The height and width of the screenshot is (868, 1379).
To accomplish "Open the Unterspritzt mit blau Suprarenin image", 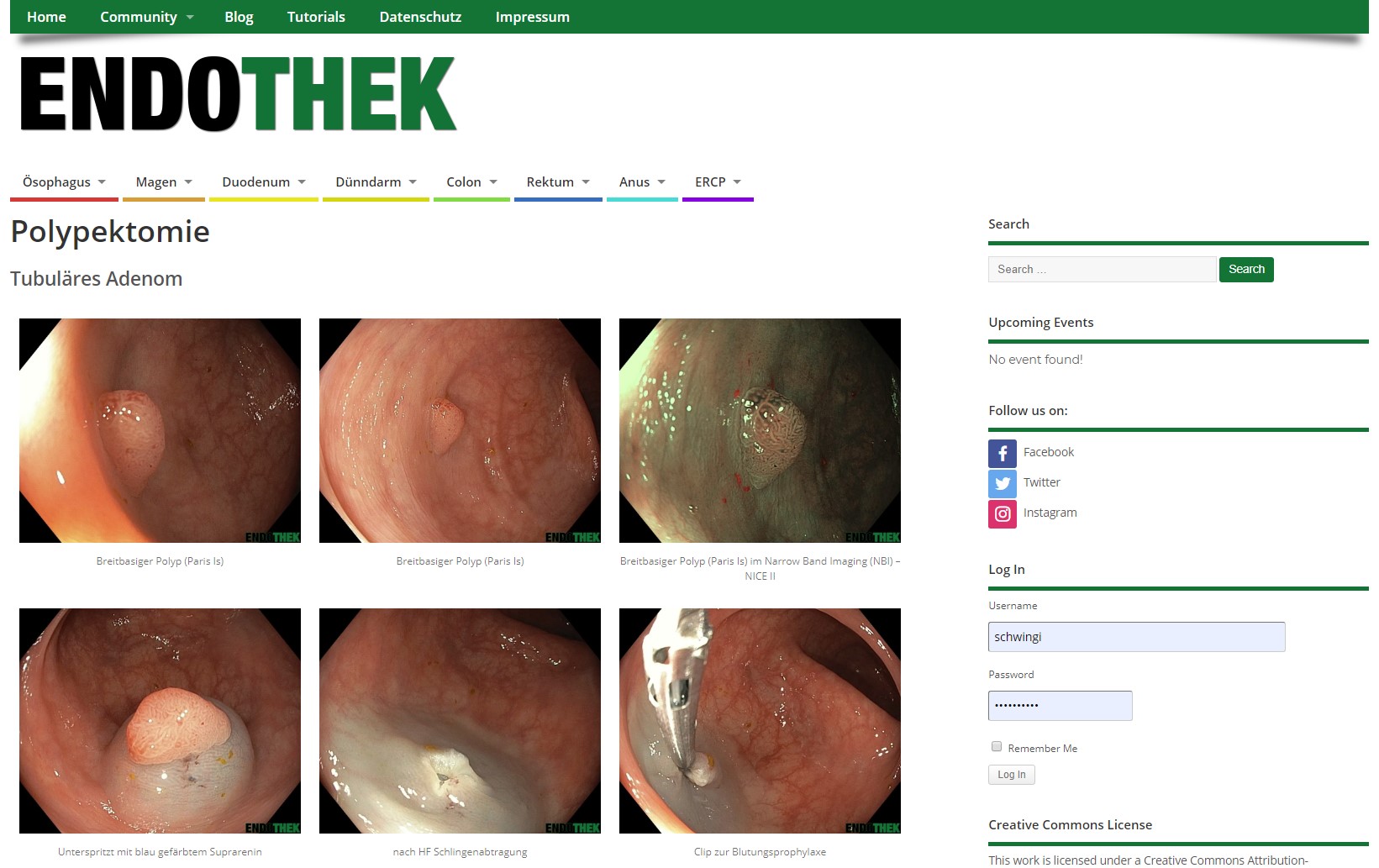I will (160, 721).
